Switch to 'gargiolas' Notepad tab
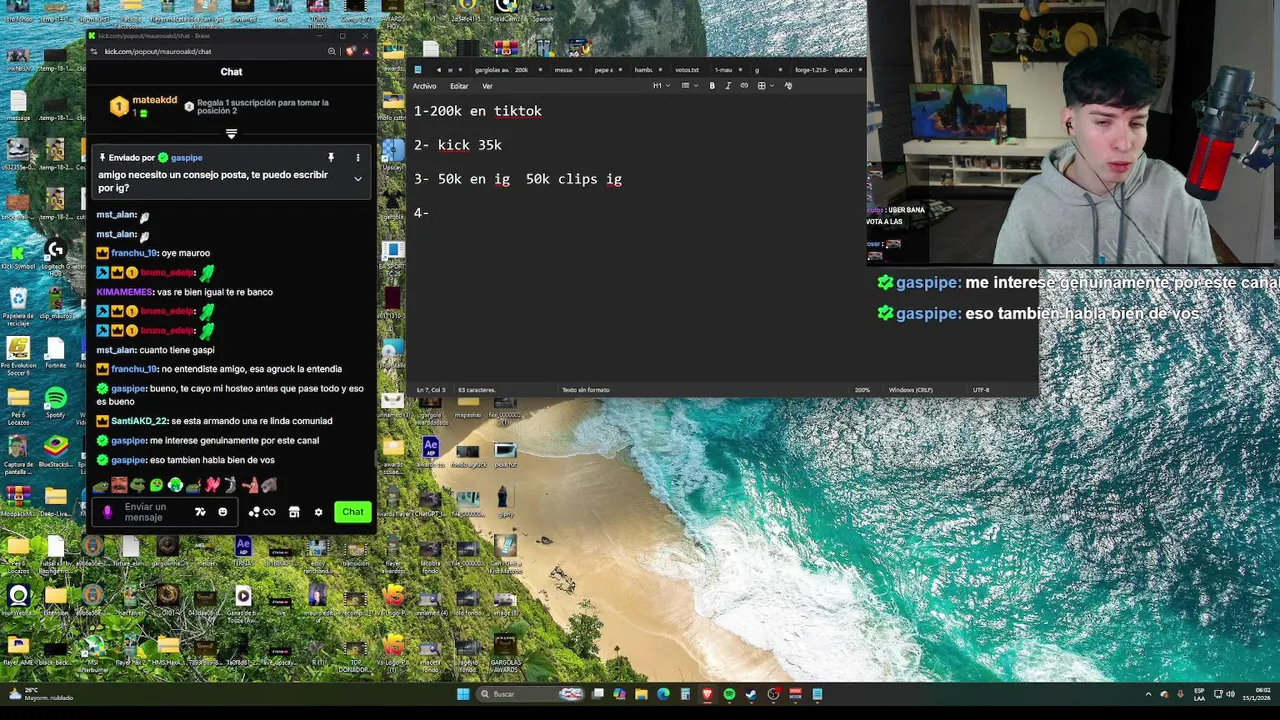The image size is (1280, 720). click(x=491, y=70)
